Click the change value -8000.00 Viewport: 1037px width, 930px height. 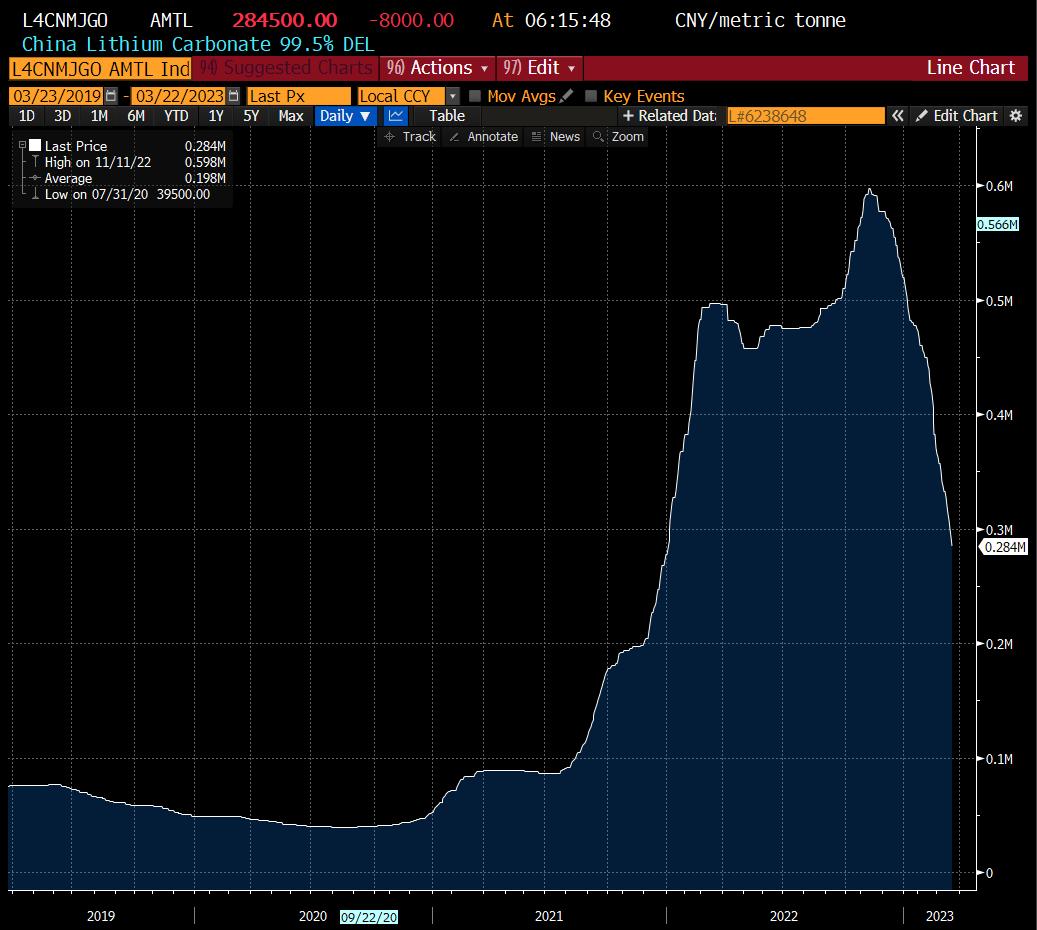click(x=411, y=21)
